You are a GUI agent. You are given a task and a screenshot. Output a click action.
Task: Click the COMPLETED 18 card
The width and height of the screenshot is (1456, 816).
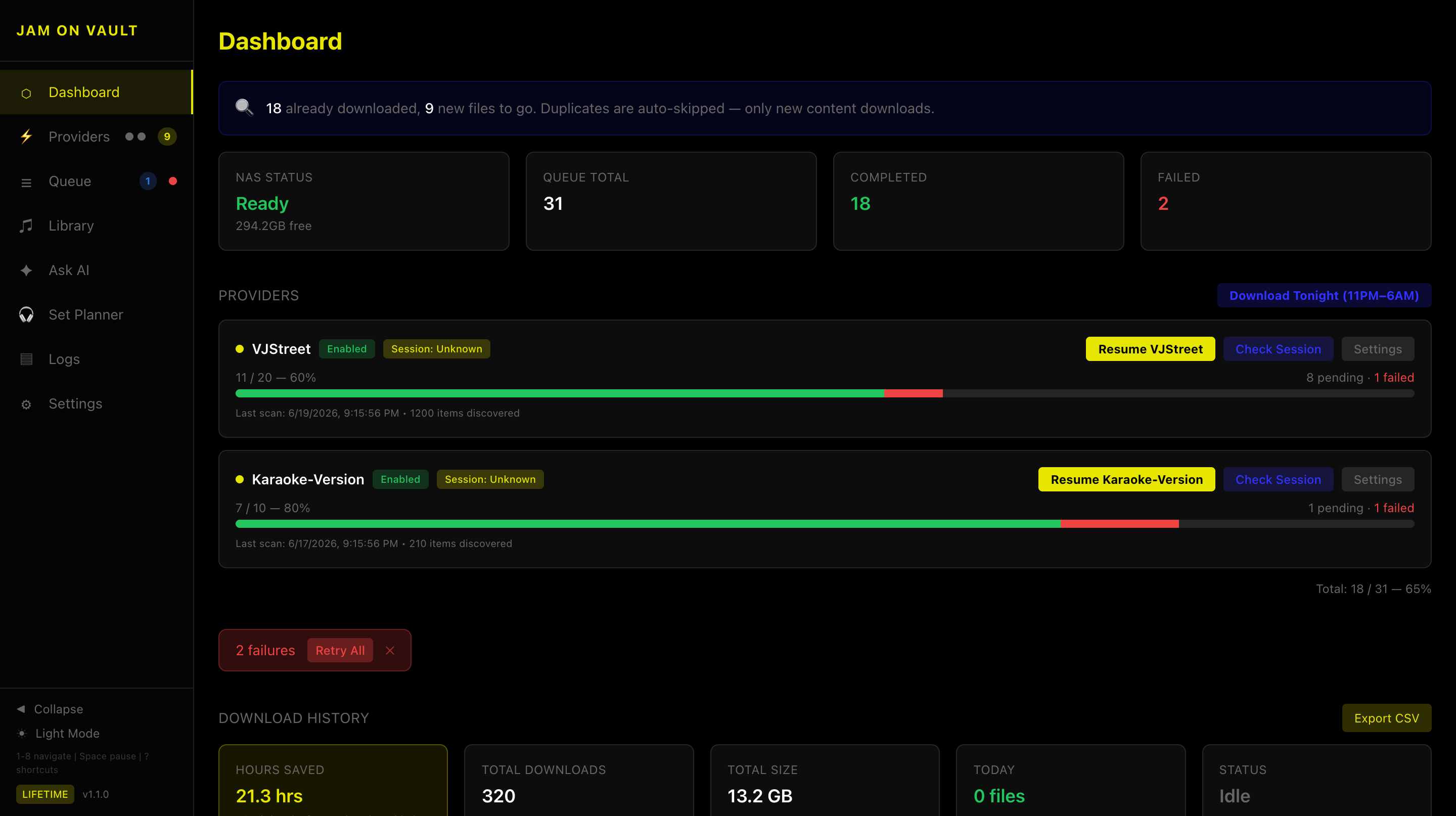click(x=978, y=201)
